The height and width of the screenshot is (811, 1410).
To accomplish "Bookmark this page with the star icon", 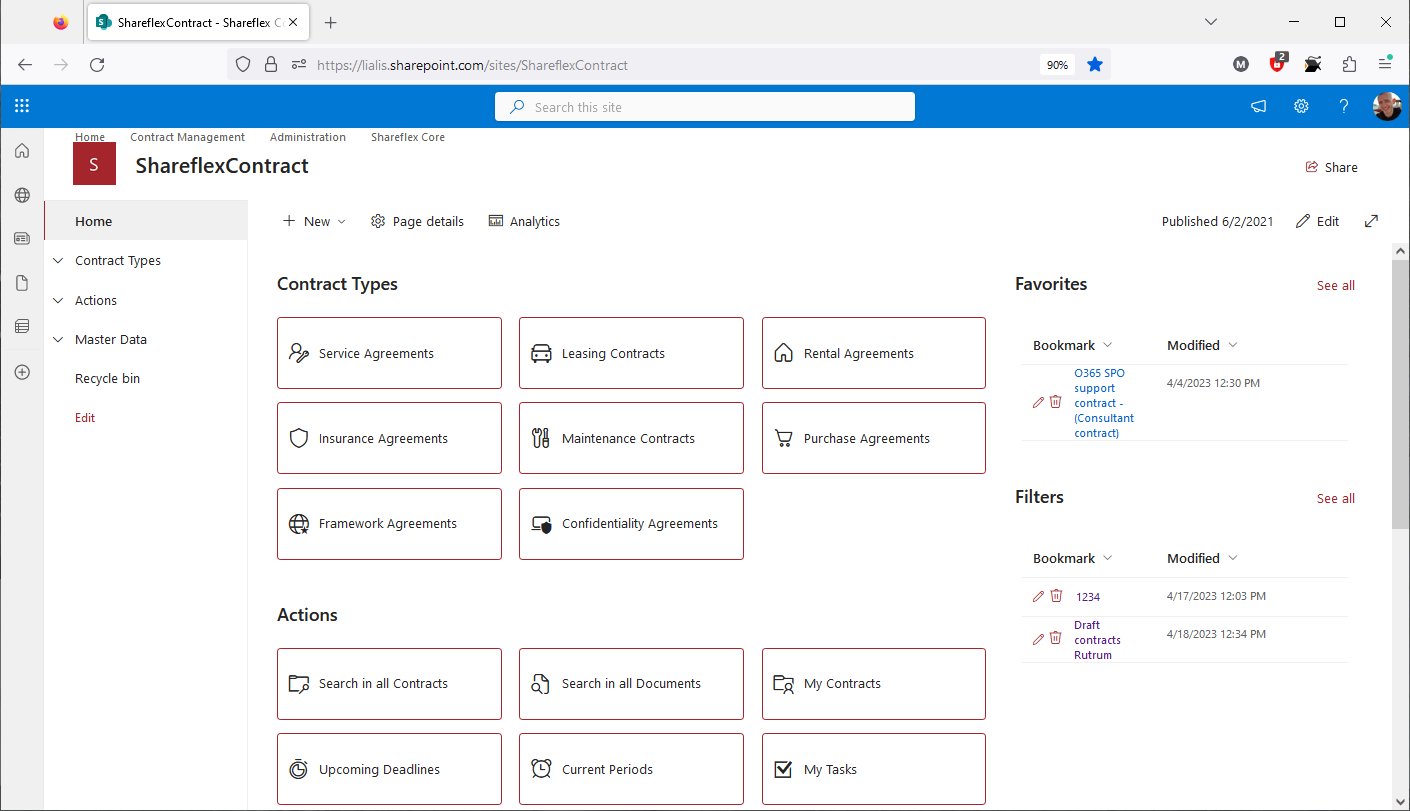I will pos(1094,64).
